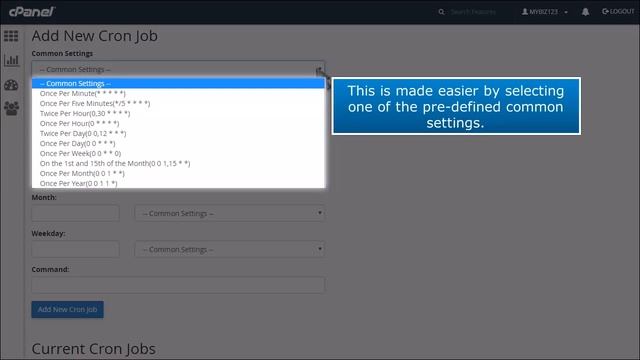Open the Month Common Settings dropdown
The image size is (640, 360).
point(230,213)
